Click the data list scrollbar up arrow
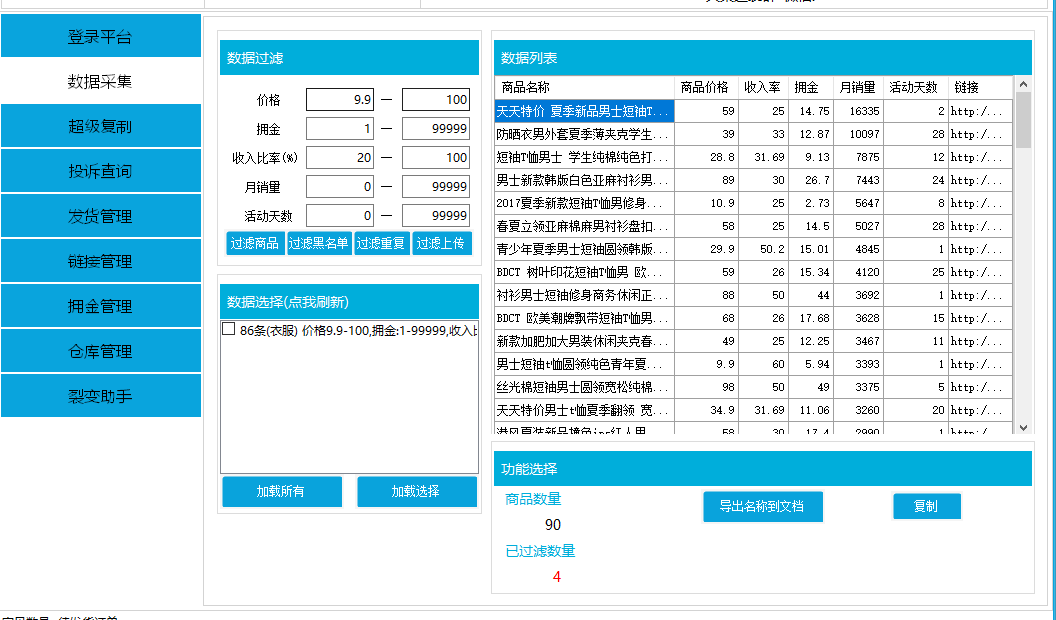 [x=1023, y=84]
